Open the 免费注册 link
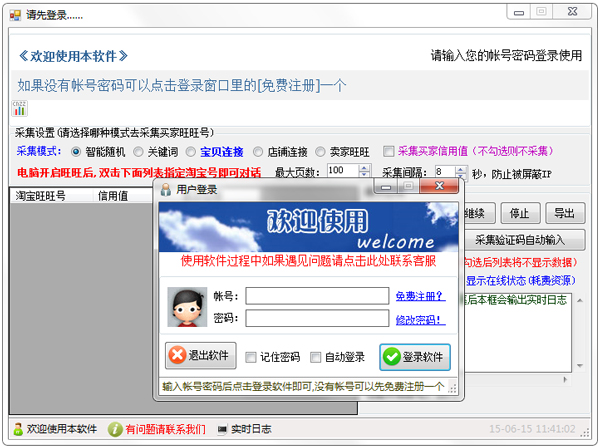Image resolution: width=600 pixels, height=447 pixels. point(420,296)
